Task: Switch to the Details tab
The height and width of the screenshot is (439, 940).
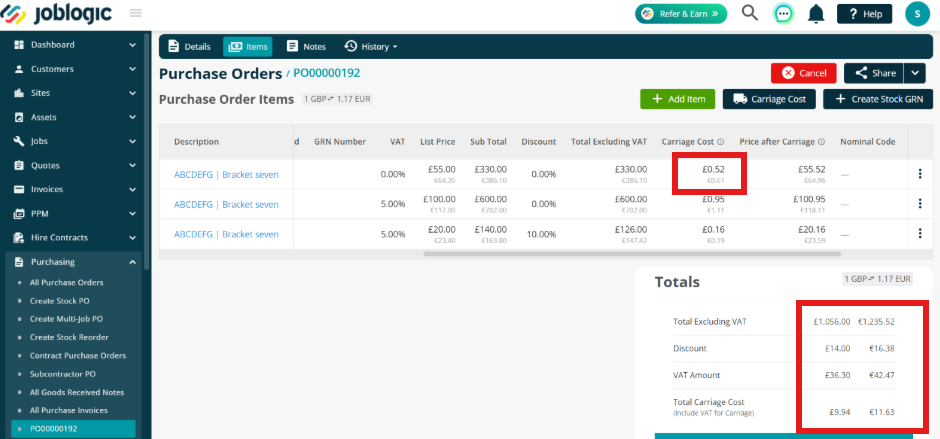Action: click(x=189, y=47)
